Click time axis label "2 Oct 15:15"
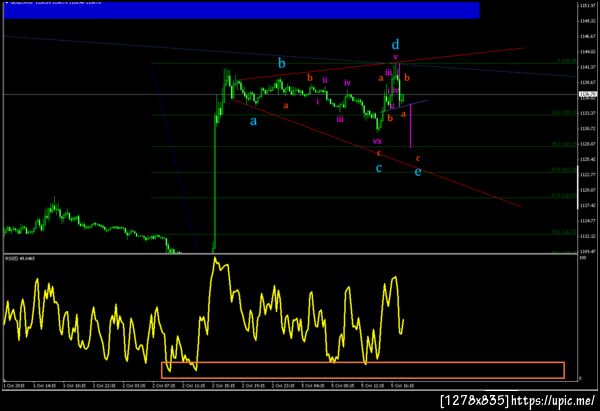Screen dimensions: 600x411 (224, 386)
